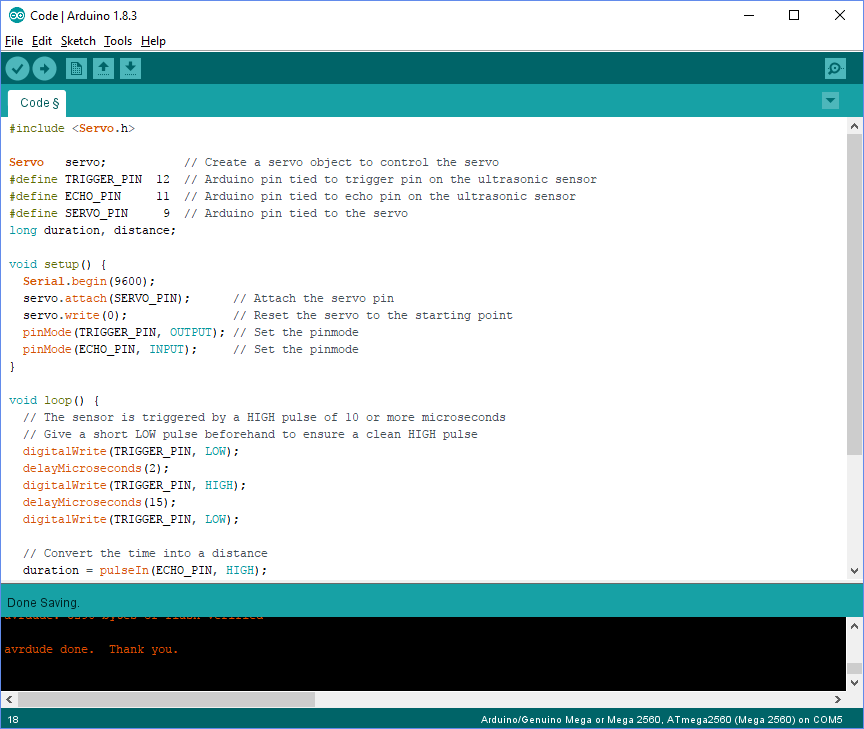Open the Serial Monitor
Image resolution: width=864 pixels, height=729 pixels.
pyautogui.click(x=835, y=68)
